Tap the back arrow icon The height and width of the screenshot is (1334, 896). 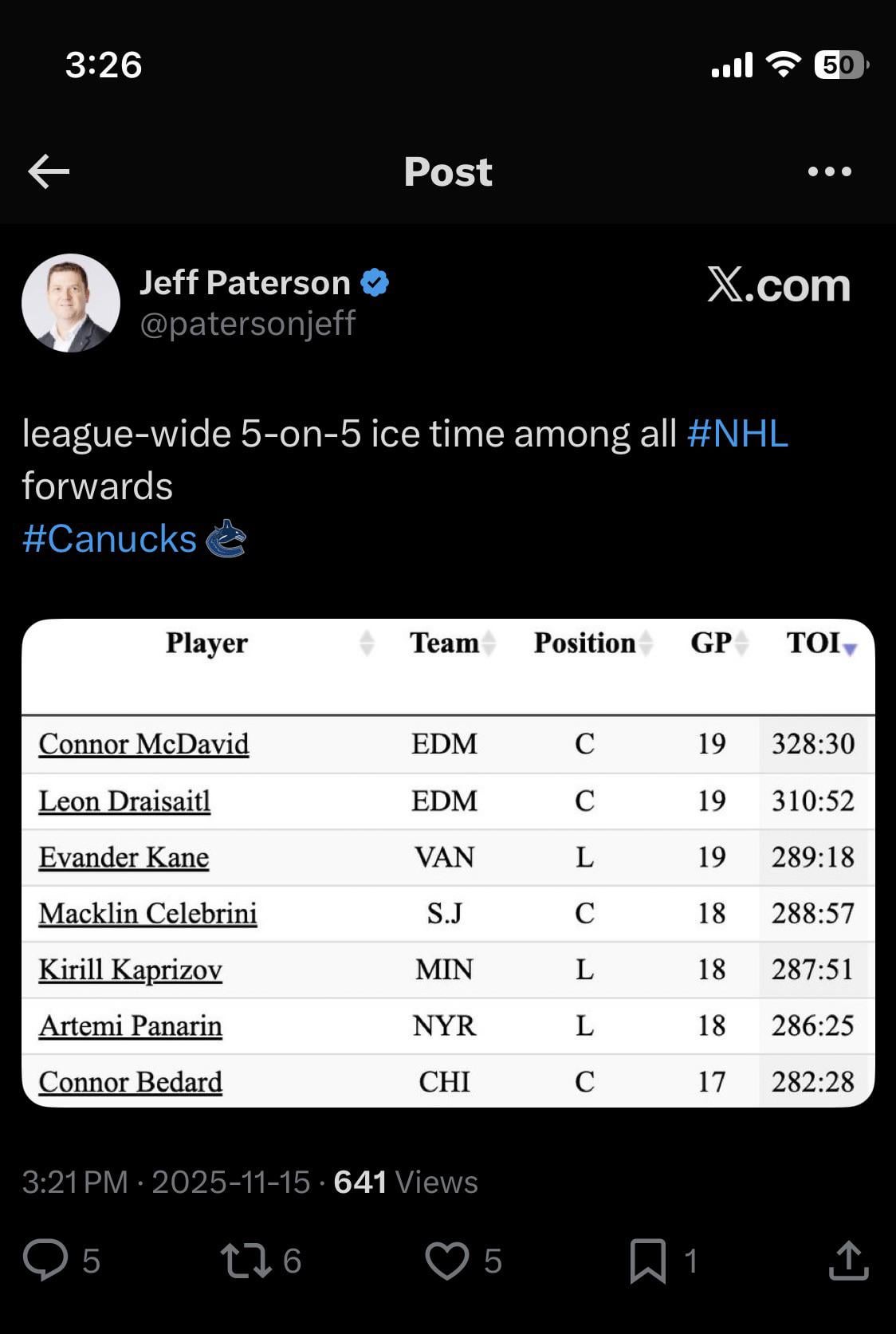49,171
